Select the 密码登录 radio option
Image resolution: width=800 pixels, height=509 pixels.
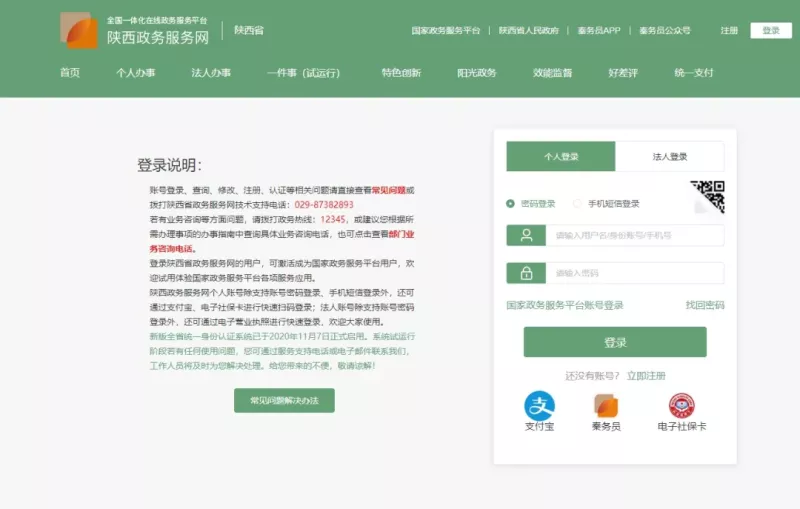coord(511,203)
